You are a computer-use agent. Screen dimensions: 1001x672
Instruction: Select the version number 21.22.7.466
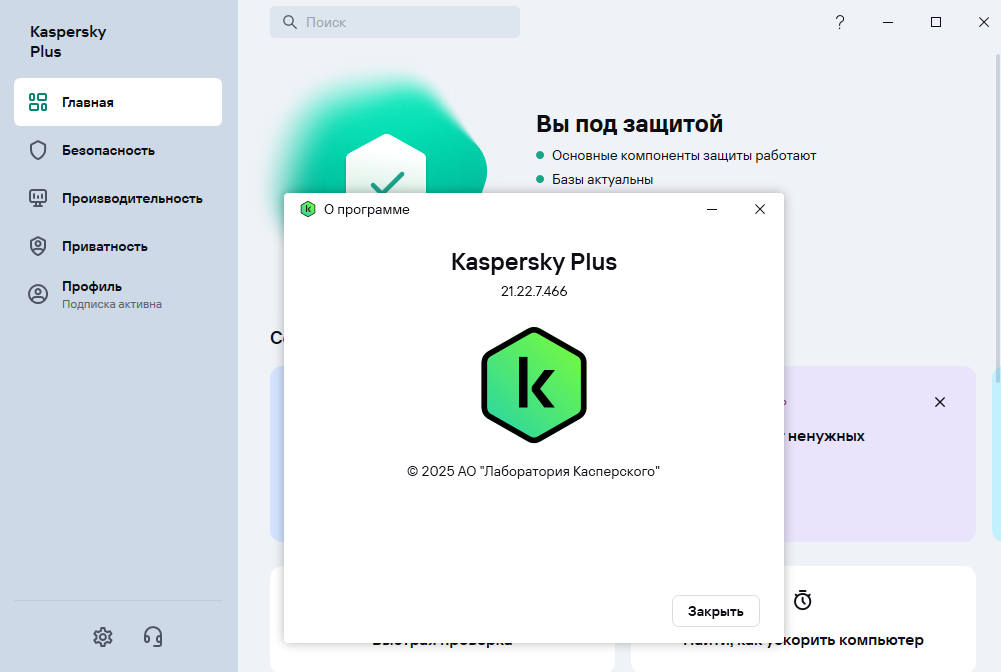[534, 292]
